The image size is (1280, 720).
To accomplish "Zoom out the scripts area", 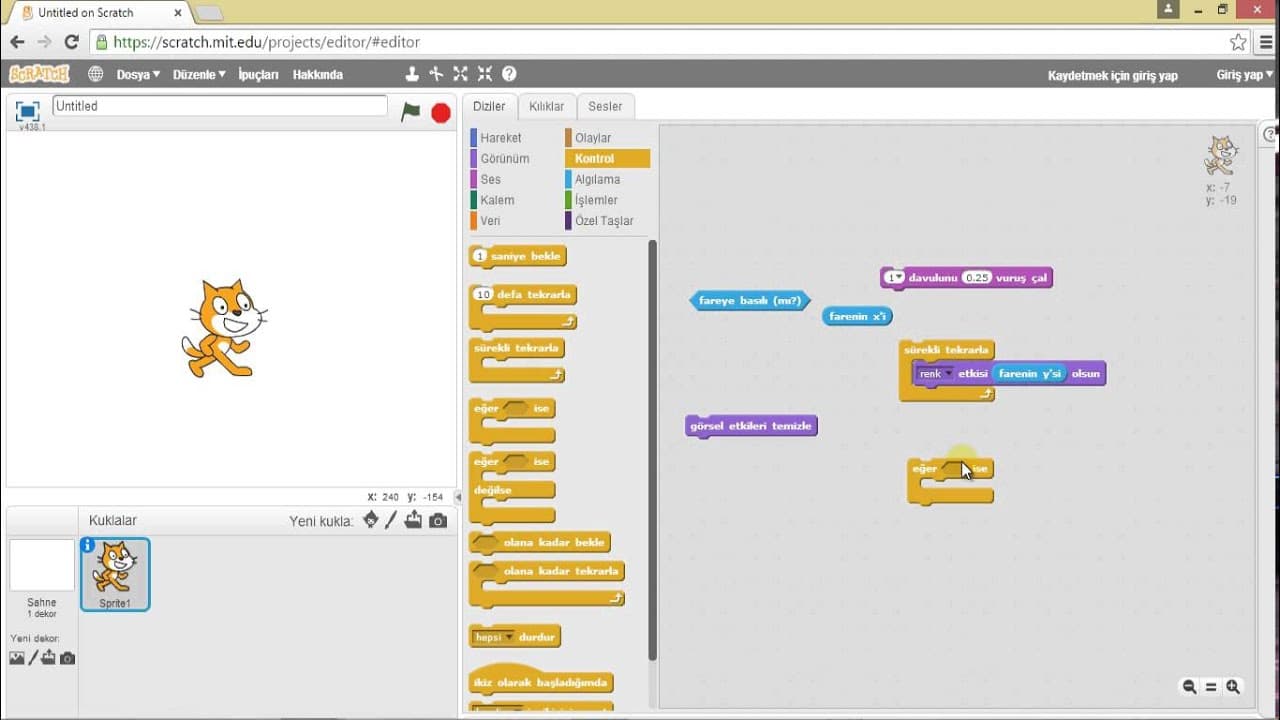I will 1189,687.
